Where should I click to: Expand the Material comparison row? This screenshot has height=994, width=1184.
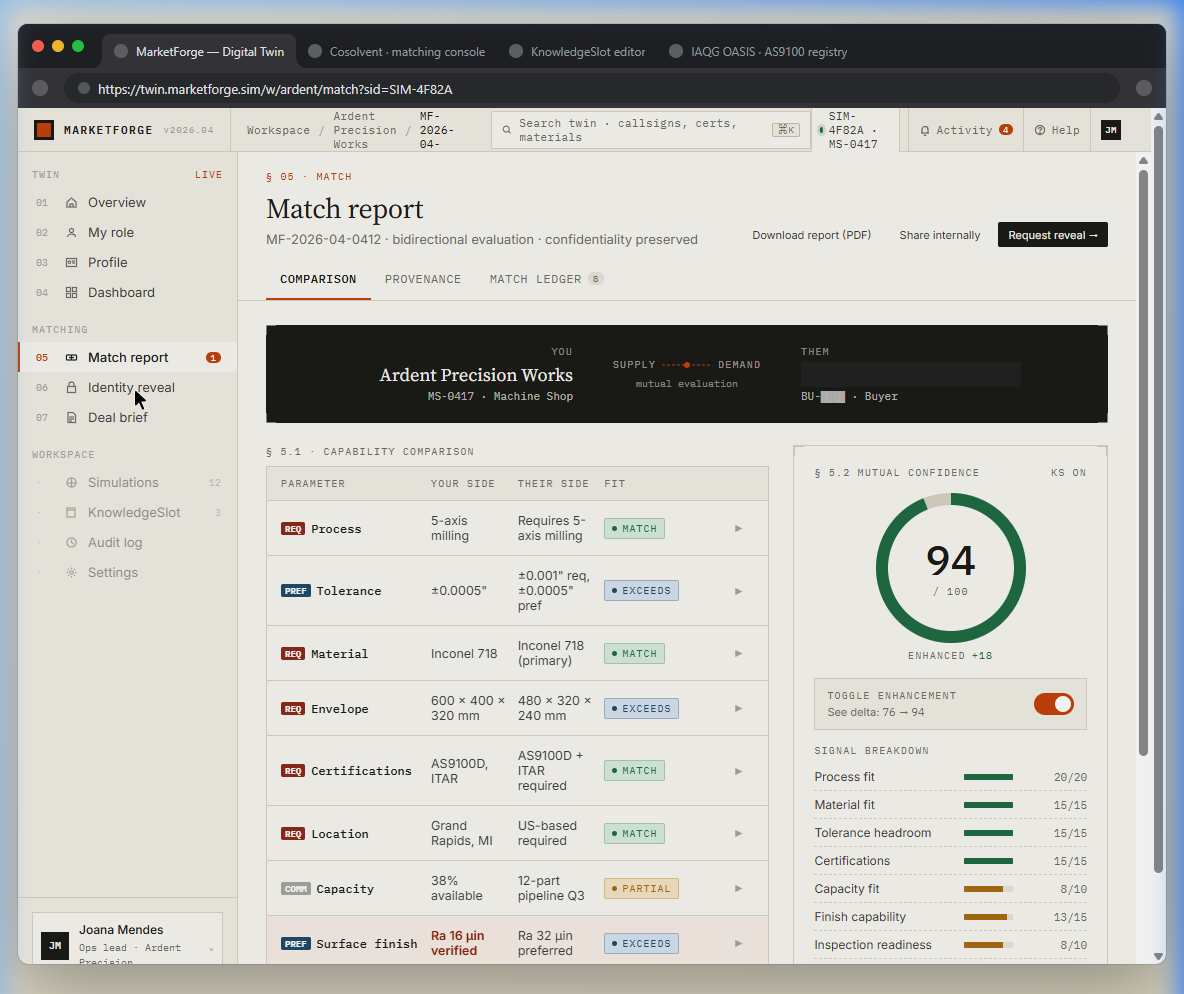click(x=738, y=653)
